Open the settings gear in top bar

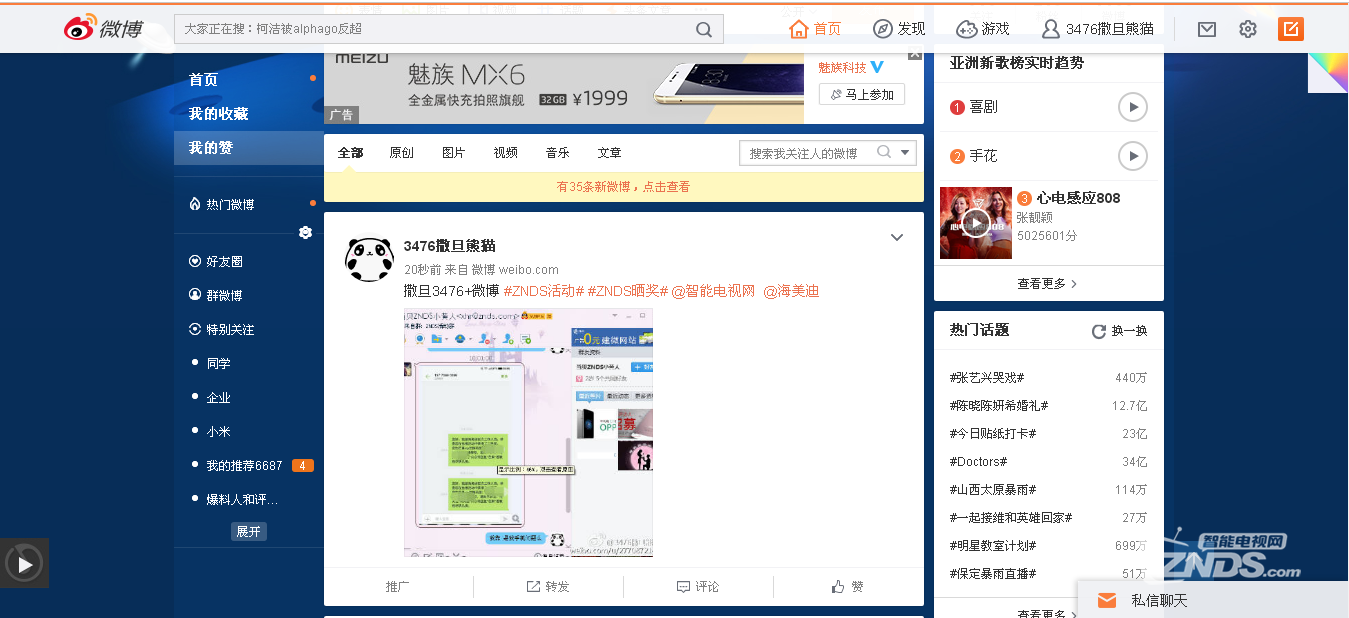pyautogui.click(x=1247, y=29)
